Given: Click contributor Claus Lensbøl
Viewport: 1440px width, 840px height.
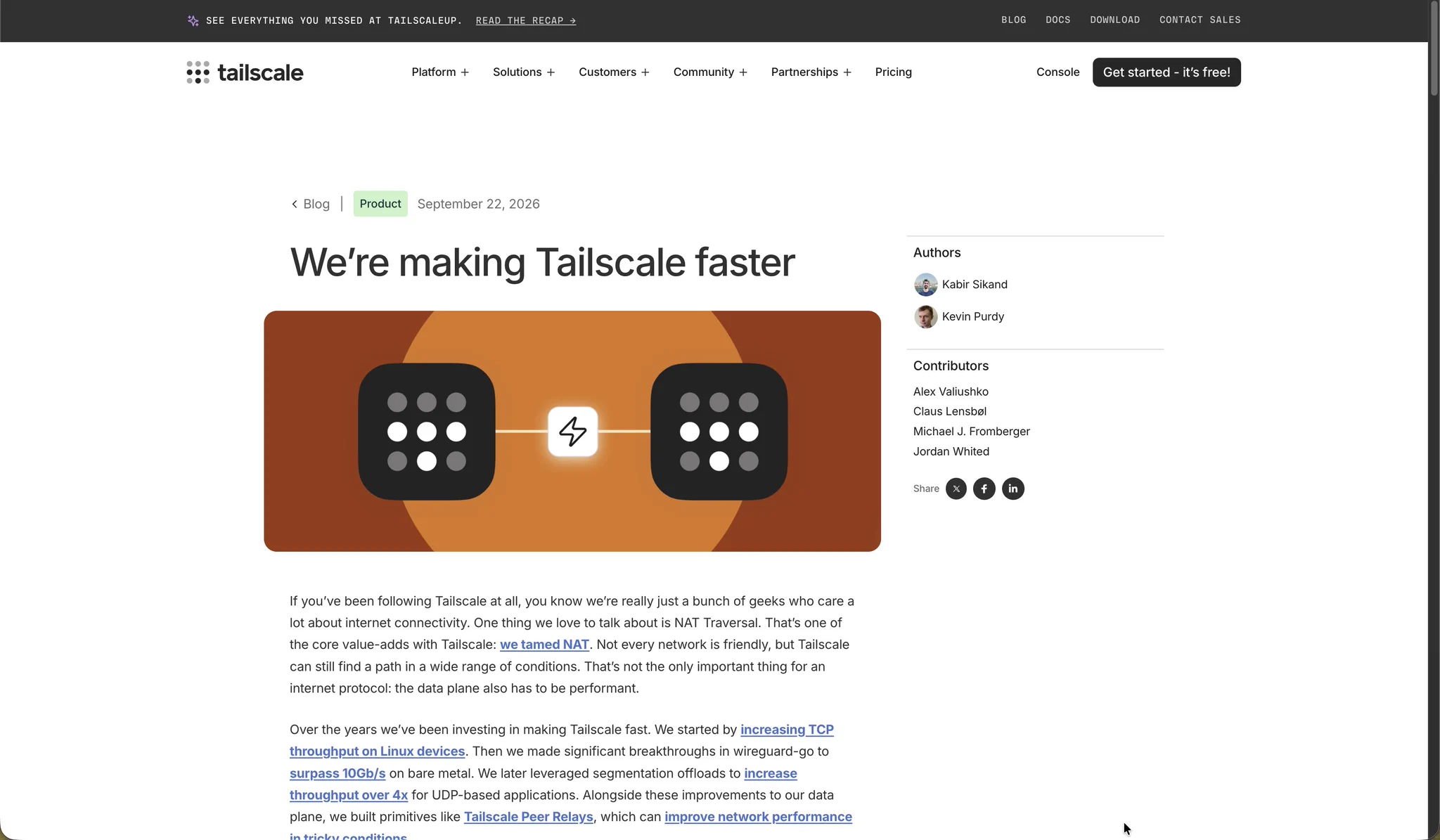Looking at the screenshot, I should pyautogui.click(x=950, y=411).
